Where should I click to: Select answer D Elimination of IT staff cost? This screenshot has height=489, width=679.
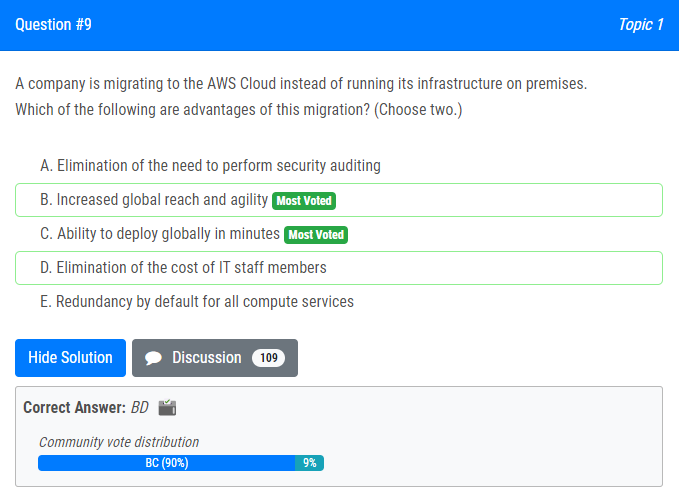[339, 268]
